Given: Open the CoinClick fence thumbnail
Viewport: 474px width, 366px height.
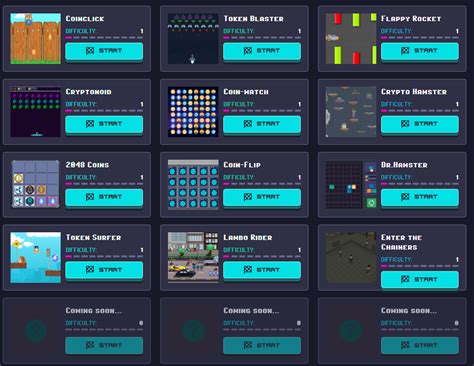Looking at the screenshot, I should point(36,38).
